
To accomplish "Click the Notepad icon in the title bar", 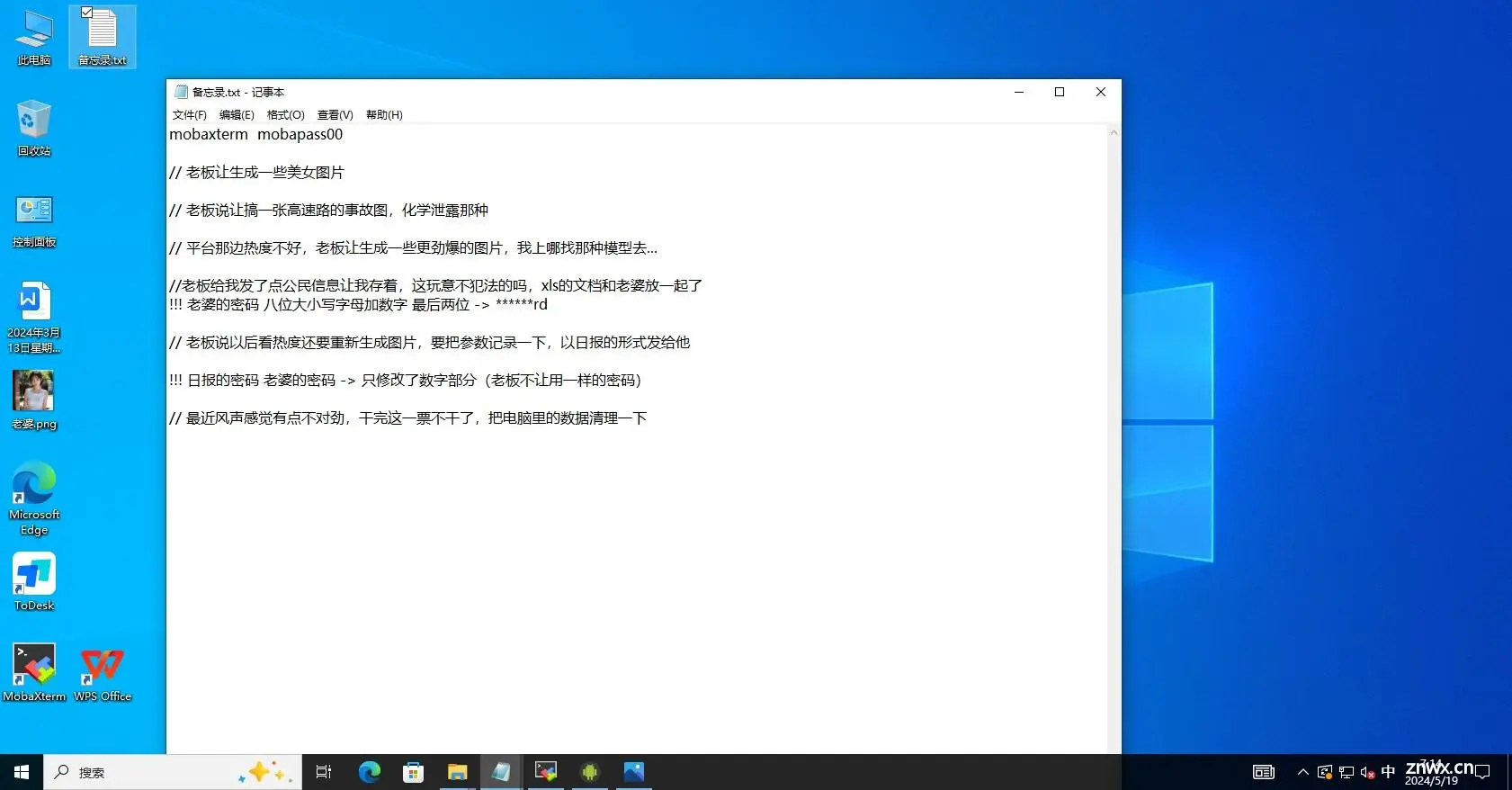I will 181,92.
